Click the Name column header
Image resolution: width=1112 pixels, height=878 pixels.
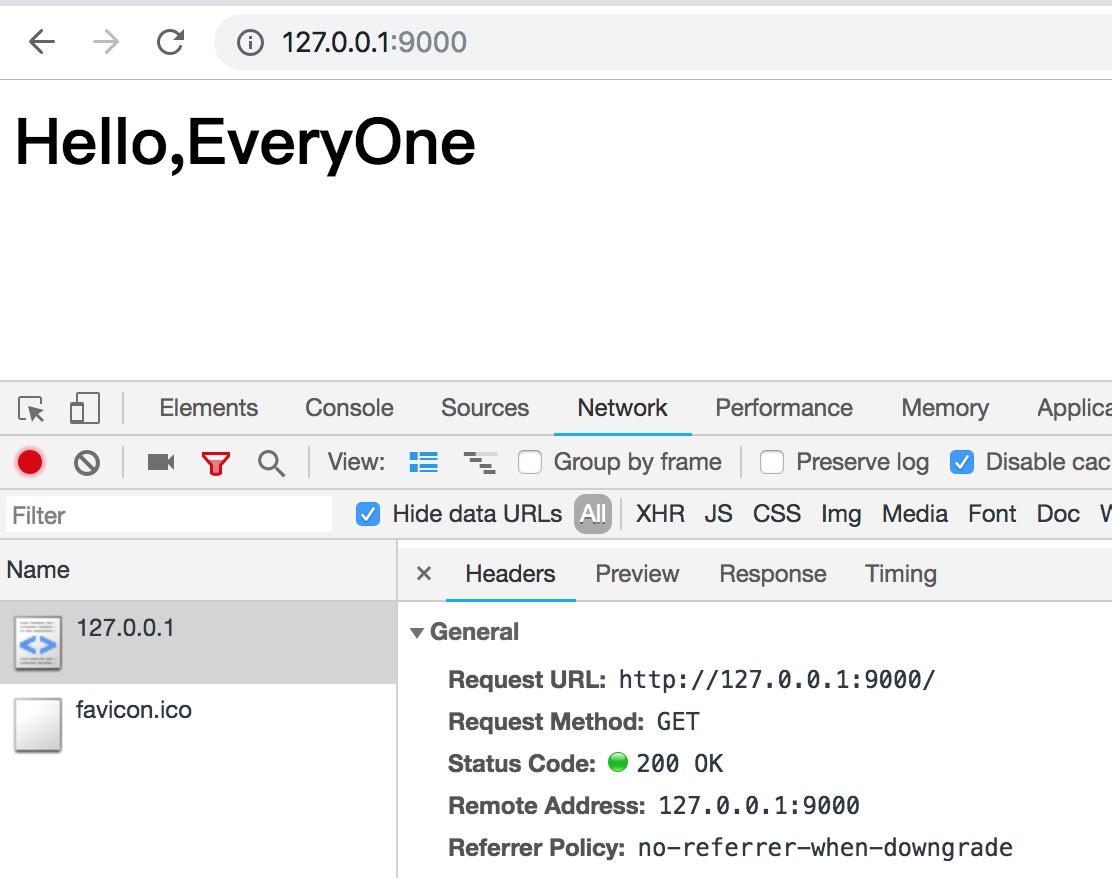tap(199, 570)
